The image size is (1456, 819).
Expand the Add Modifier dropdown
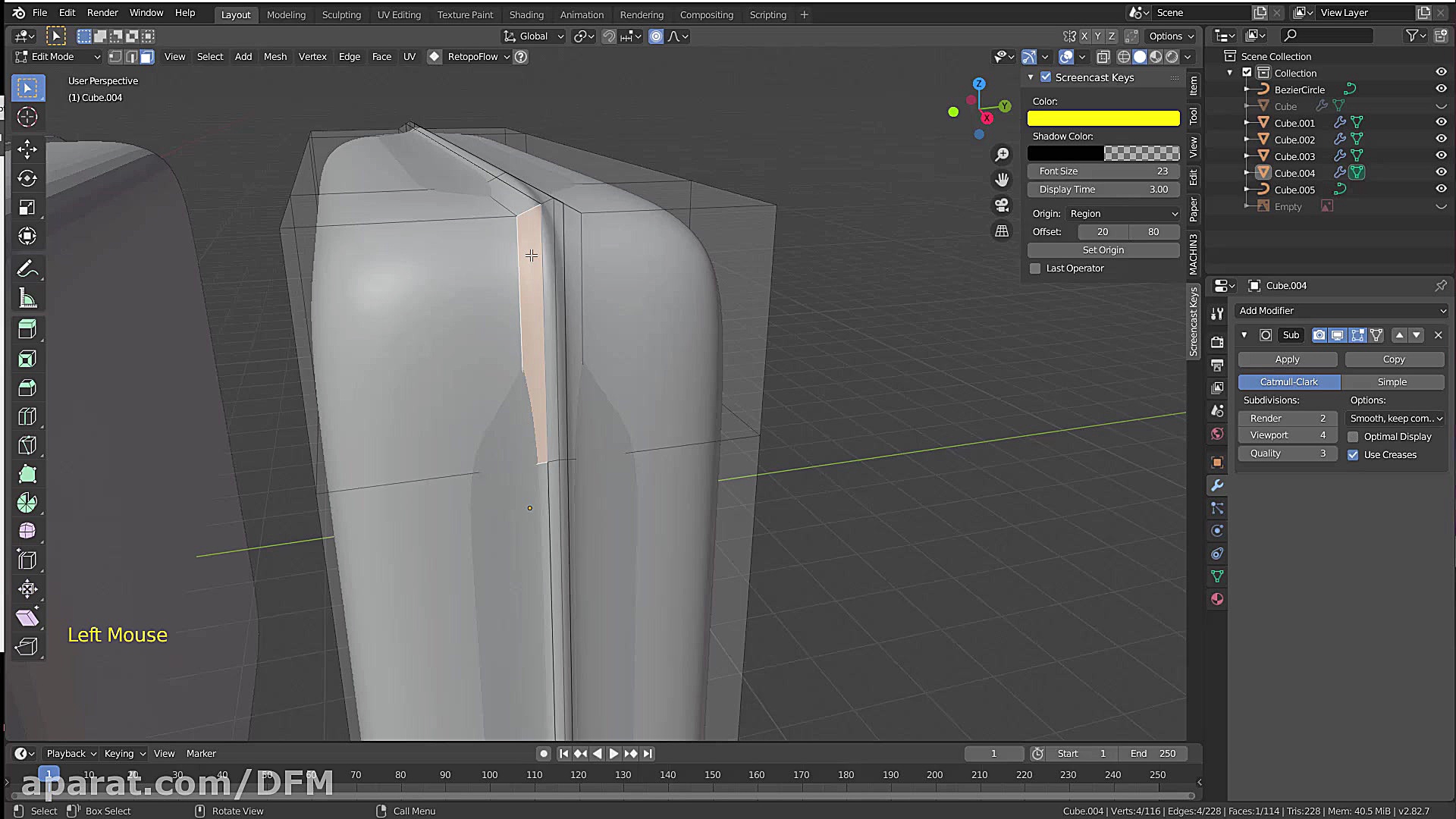[x=1341, y=311]
